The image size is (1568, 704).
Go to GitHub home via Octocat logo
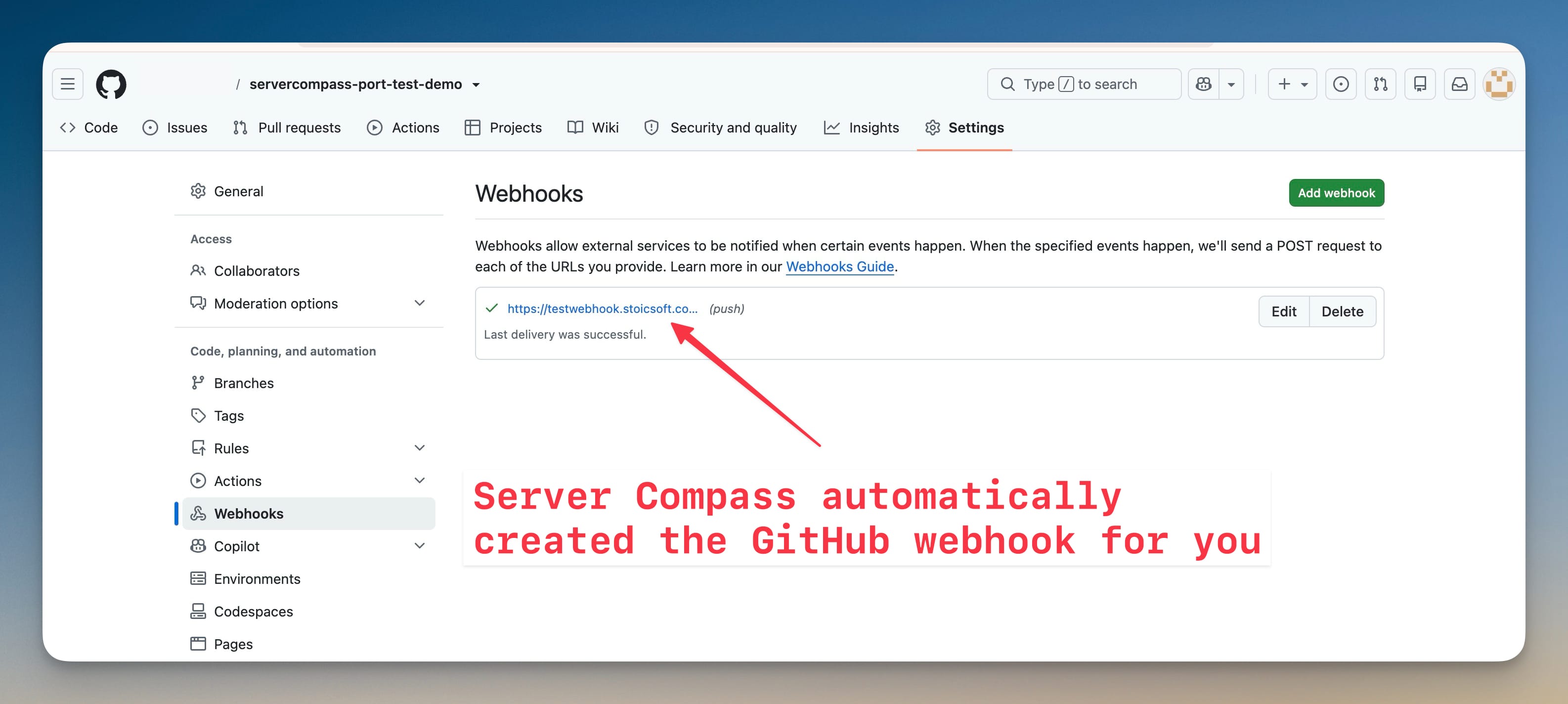tap(111, 84)
